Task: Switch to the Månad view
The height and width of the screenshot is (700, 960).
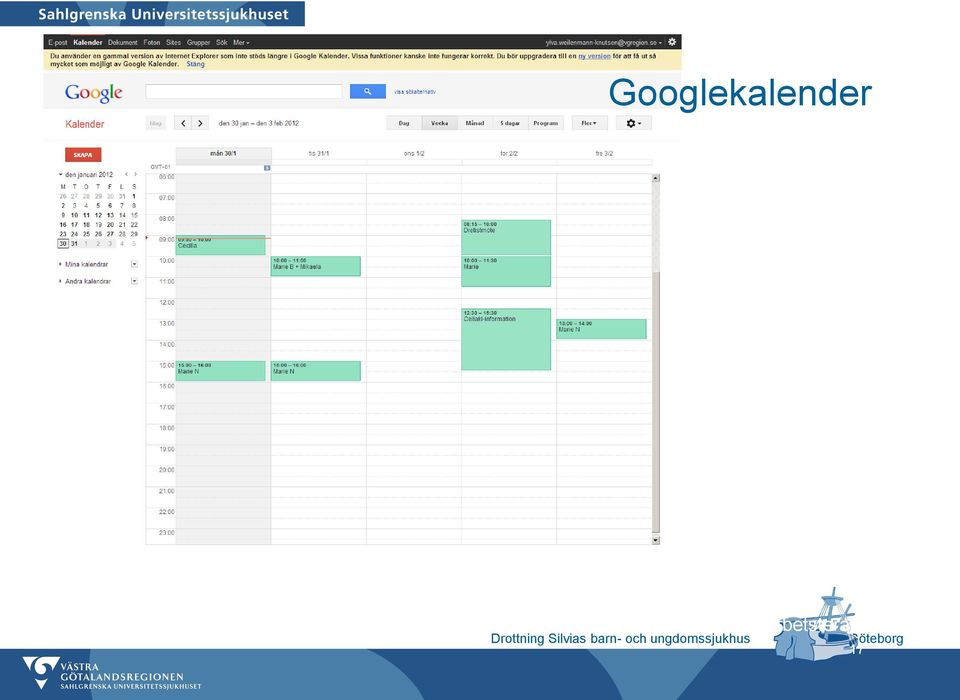Action: coord(474,123)
